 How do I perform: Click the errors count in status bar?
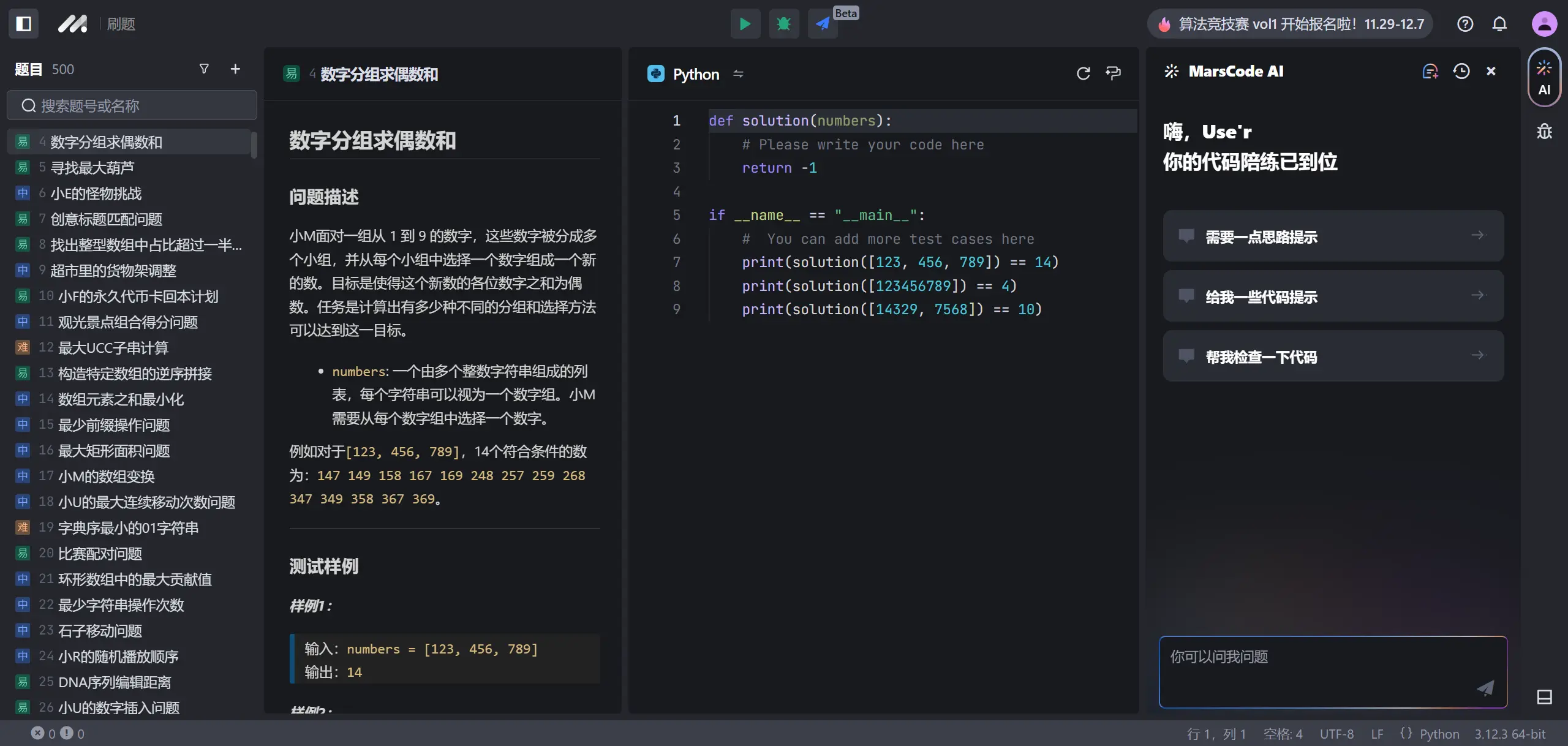[43, 733]
